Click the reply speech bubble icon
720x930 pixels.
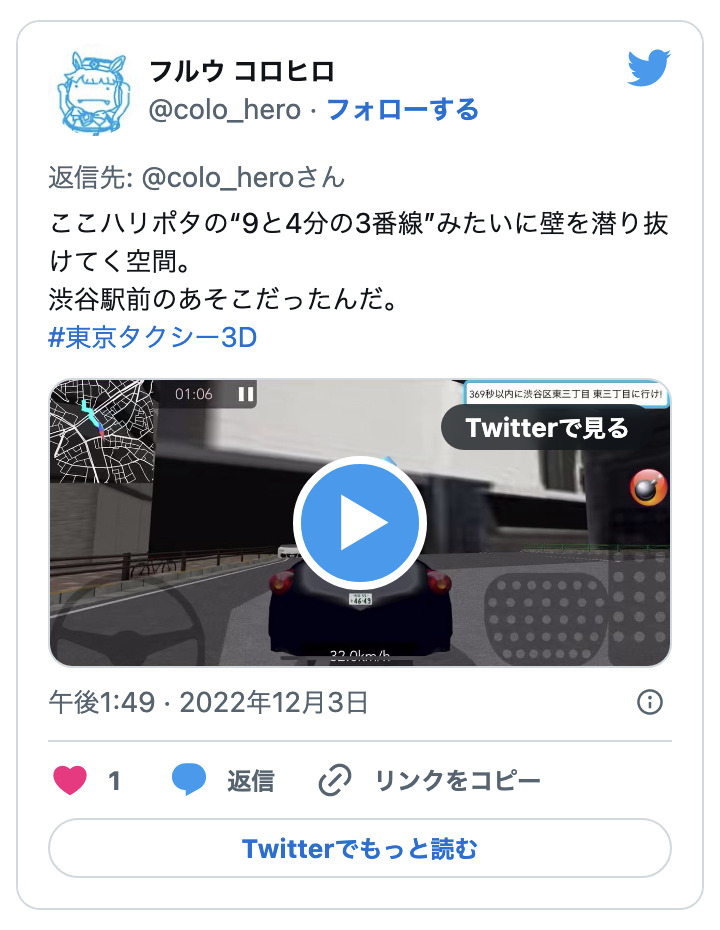(189, 780)
